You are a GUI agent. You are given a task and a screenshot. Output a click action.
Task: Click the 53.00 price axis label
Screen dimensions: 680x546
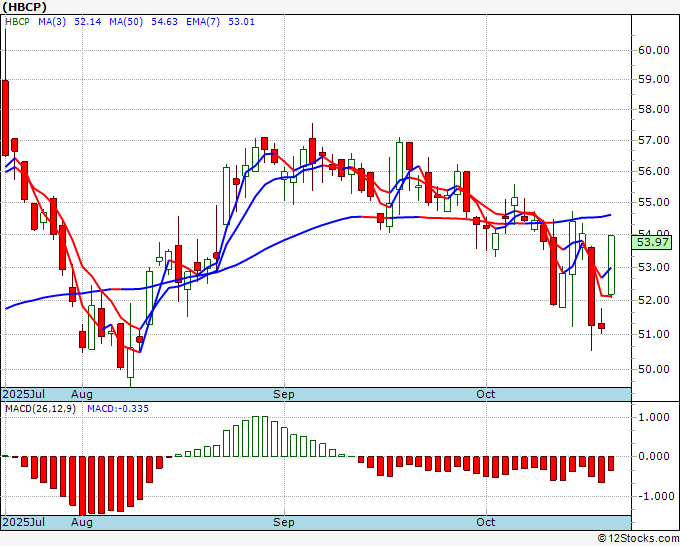click(x=654, y=267)
